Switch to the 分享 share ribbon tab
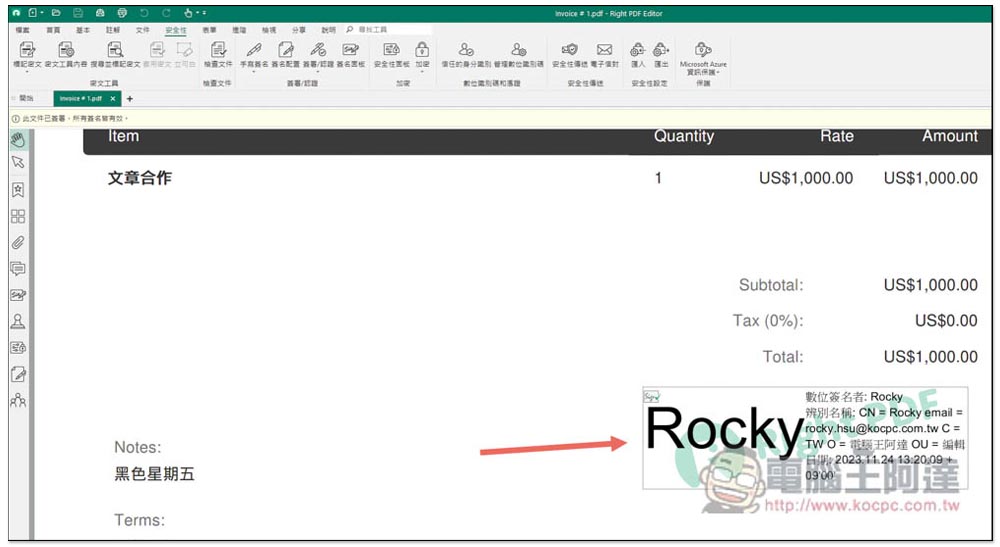Viewport: 1000px width, 547px height. 298,30
